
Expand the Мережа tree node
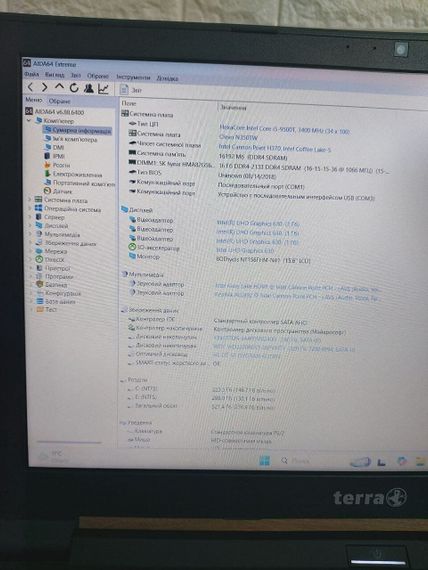click(31, 251)
